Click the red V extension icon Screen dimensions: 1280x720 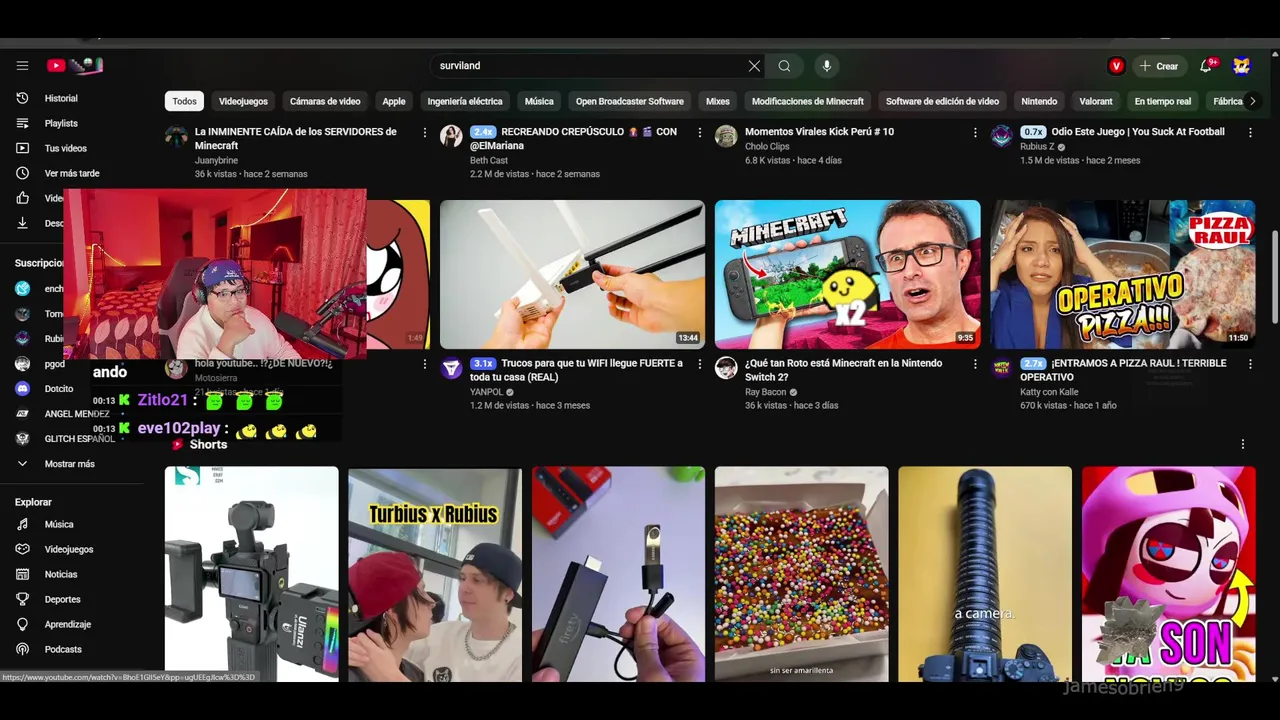pyautogui.click(x=1116, y=66)
